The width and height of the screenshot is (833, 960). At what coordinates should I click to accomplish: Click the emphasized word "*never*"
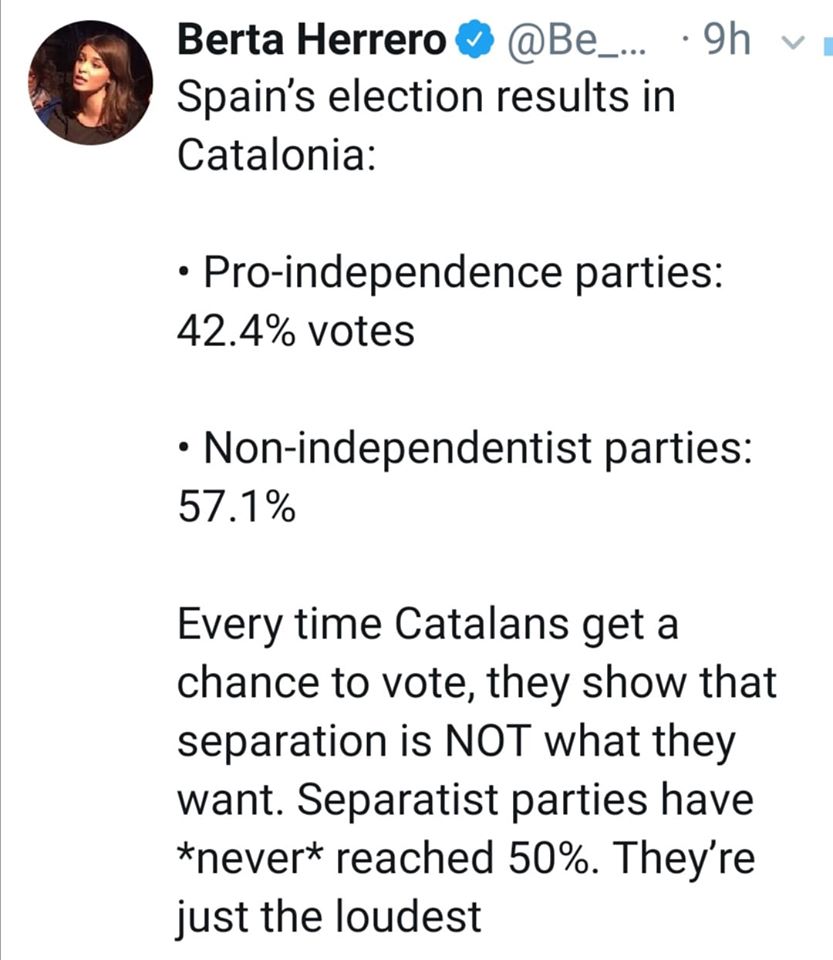point(251,858)
